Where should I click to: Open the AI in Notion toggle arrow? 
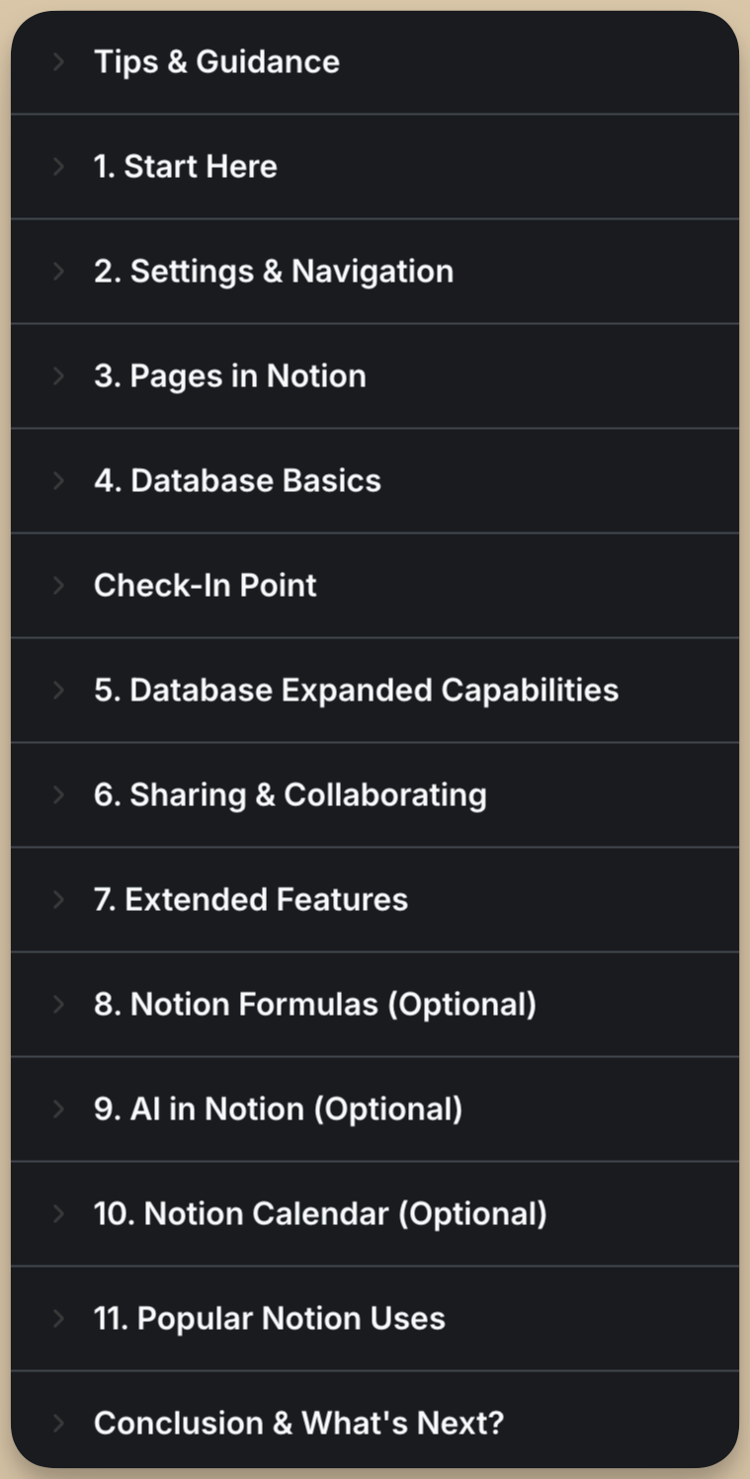point(58,1109)
